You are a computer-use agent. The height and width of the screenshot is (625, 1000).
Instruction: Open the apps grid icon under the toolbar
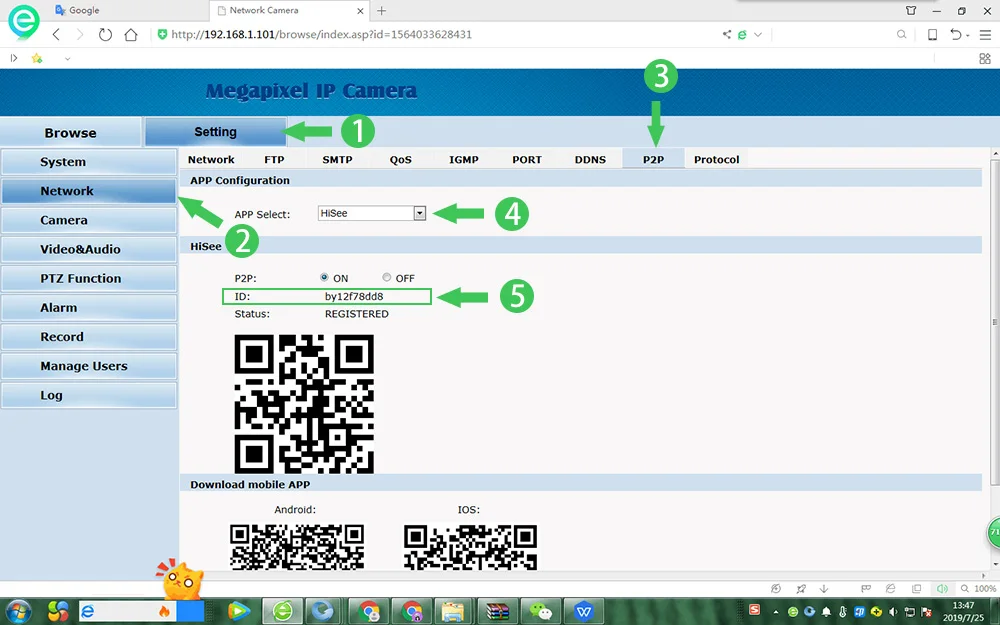coord(985,59)
